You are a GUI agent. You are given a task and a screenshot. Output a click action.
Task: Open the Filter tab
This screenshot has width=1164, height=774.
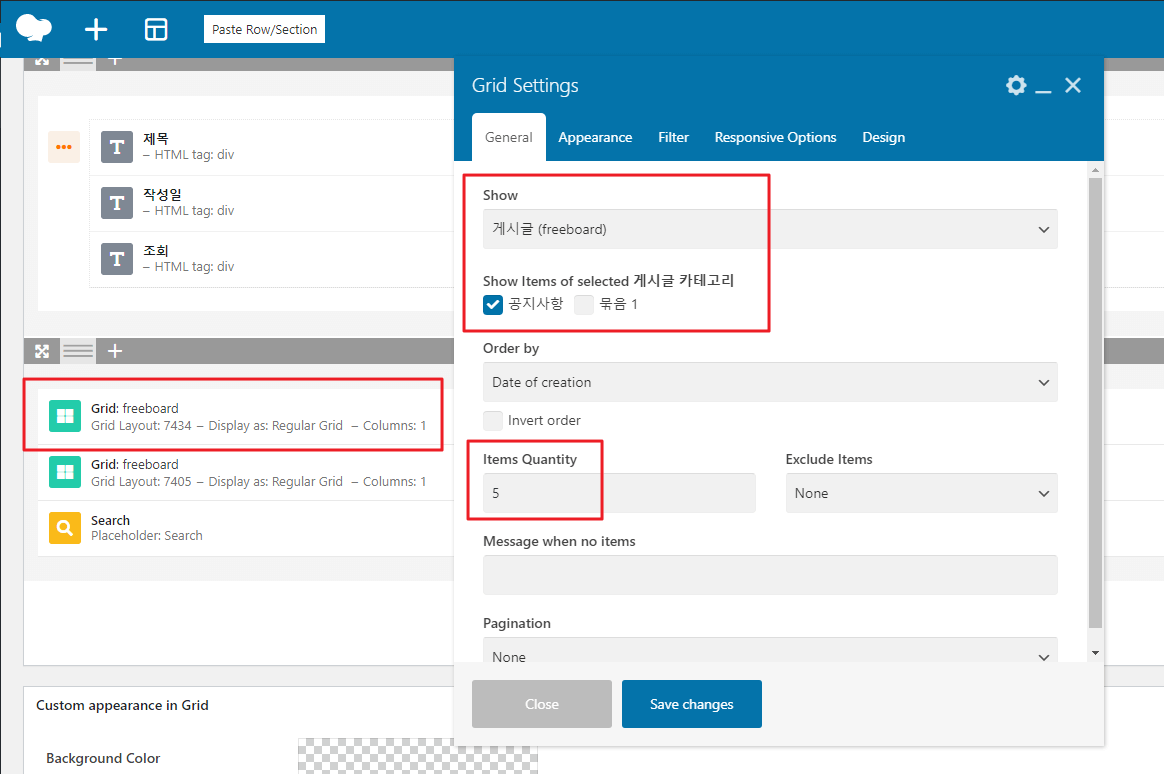click(x=673, y=137)
